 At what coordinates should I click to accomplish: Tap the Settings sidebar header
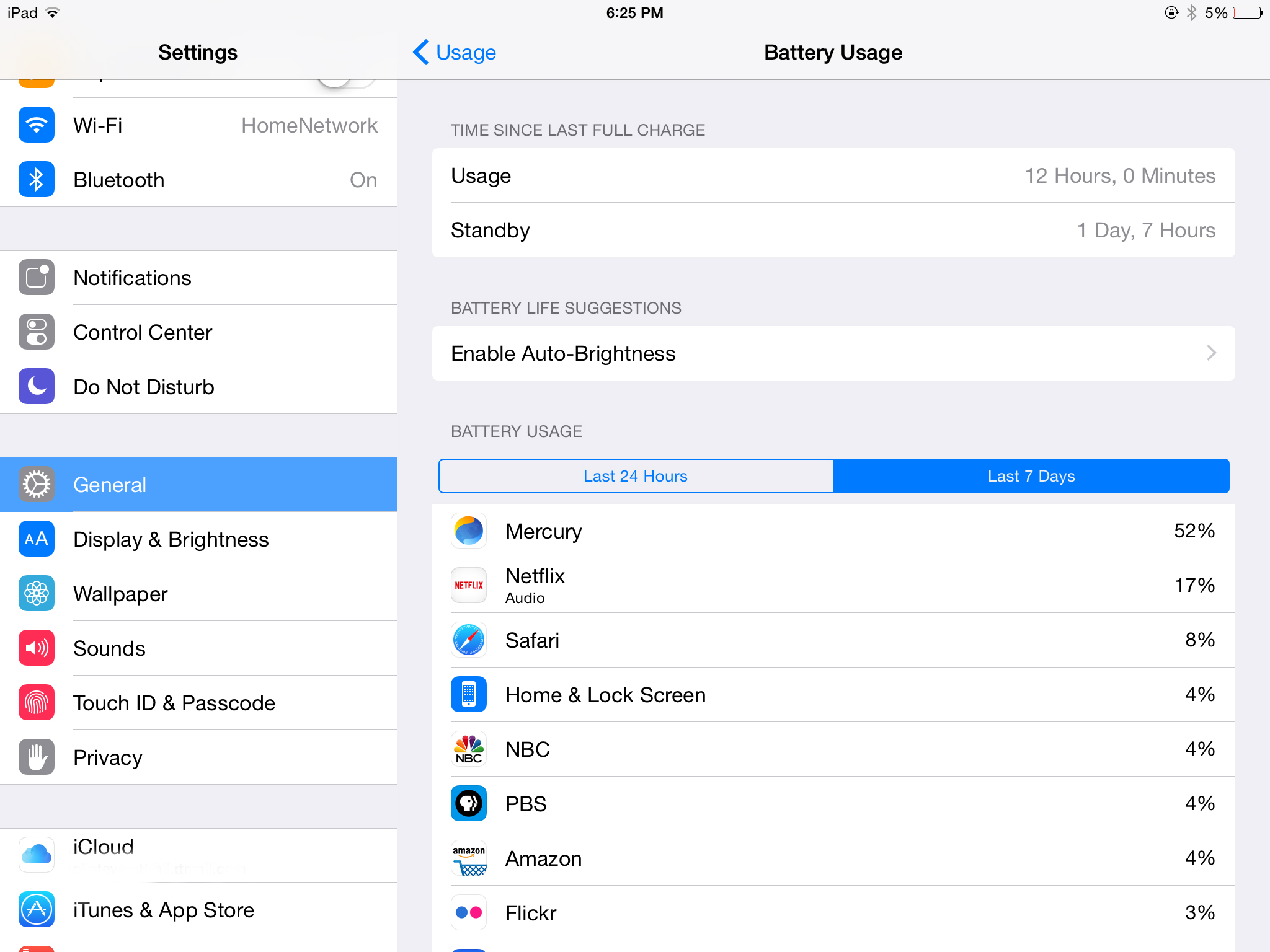[x=198, y=53]
